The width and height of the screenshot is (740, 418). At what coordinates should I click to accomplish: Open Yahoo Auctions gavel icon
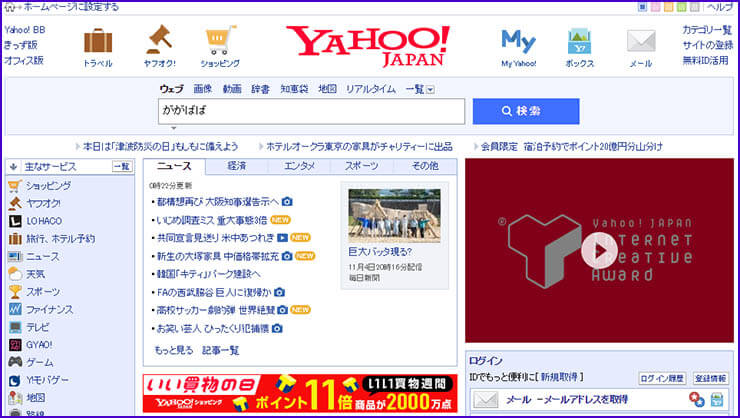pyautogui.click(x=159, y=39)
